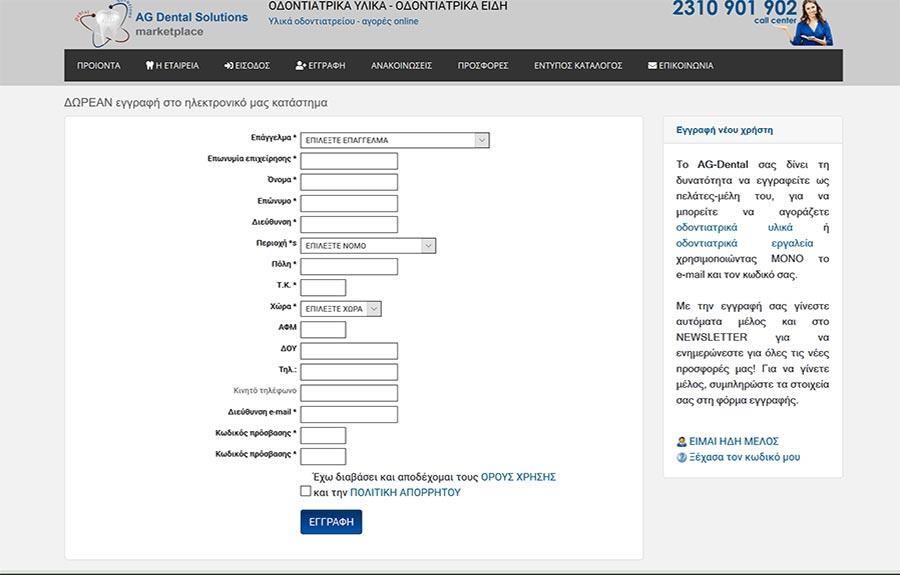The image size is (900, 575).
Task: Focus the Επώνυμο input field
Action: click(349, 204)
